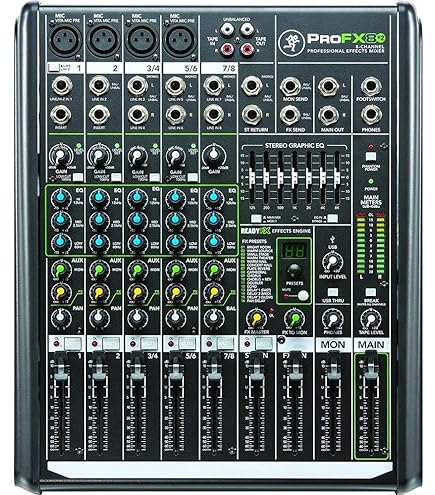Mute channel 2

(x=111, y=343)
